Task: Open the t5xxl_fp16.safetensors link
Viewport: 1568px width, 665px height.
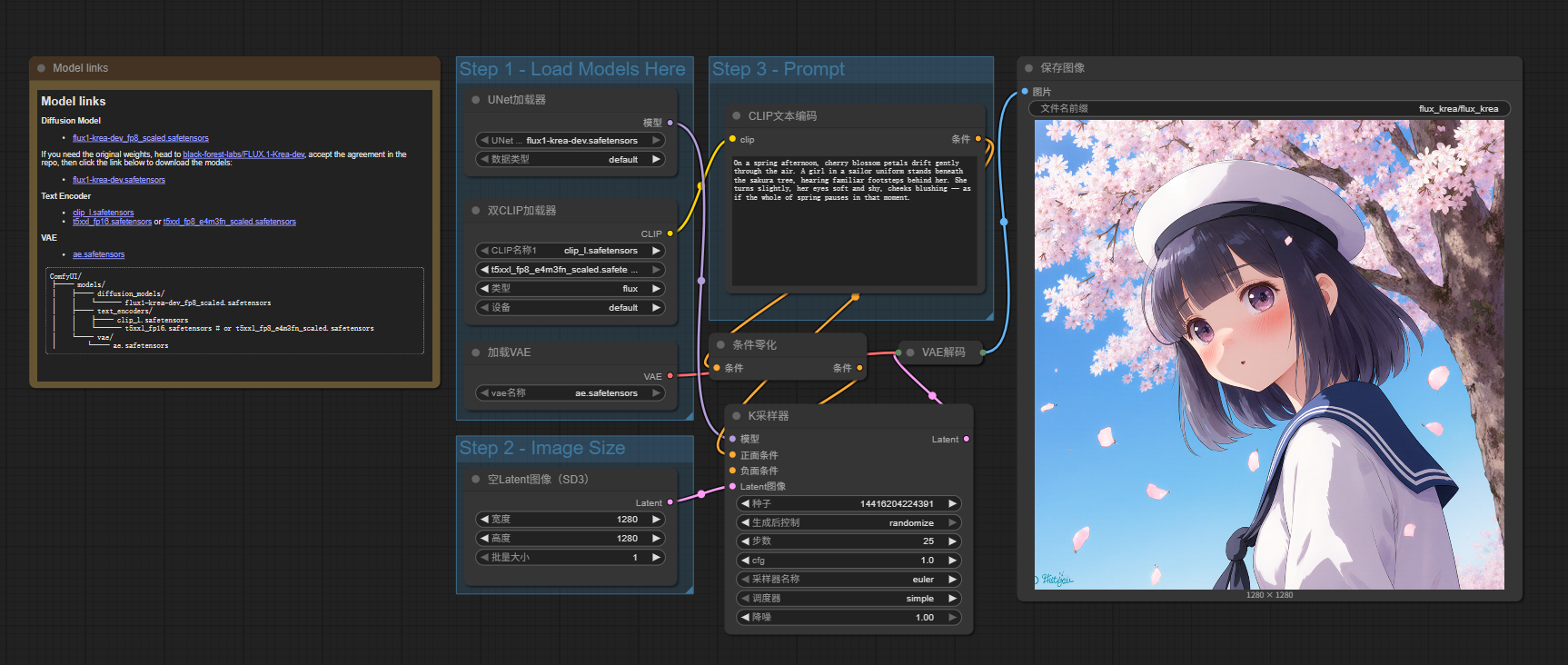Action: (113, 222)
